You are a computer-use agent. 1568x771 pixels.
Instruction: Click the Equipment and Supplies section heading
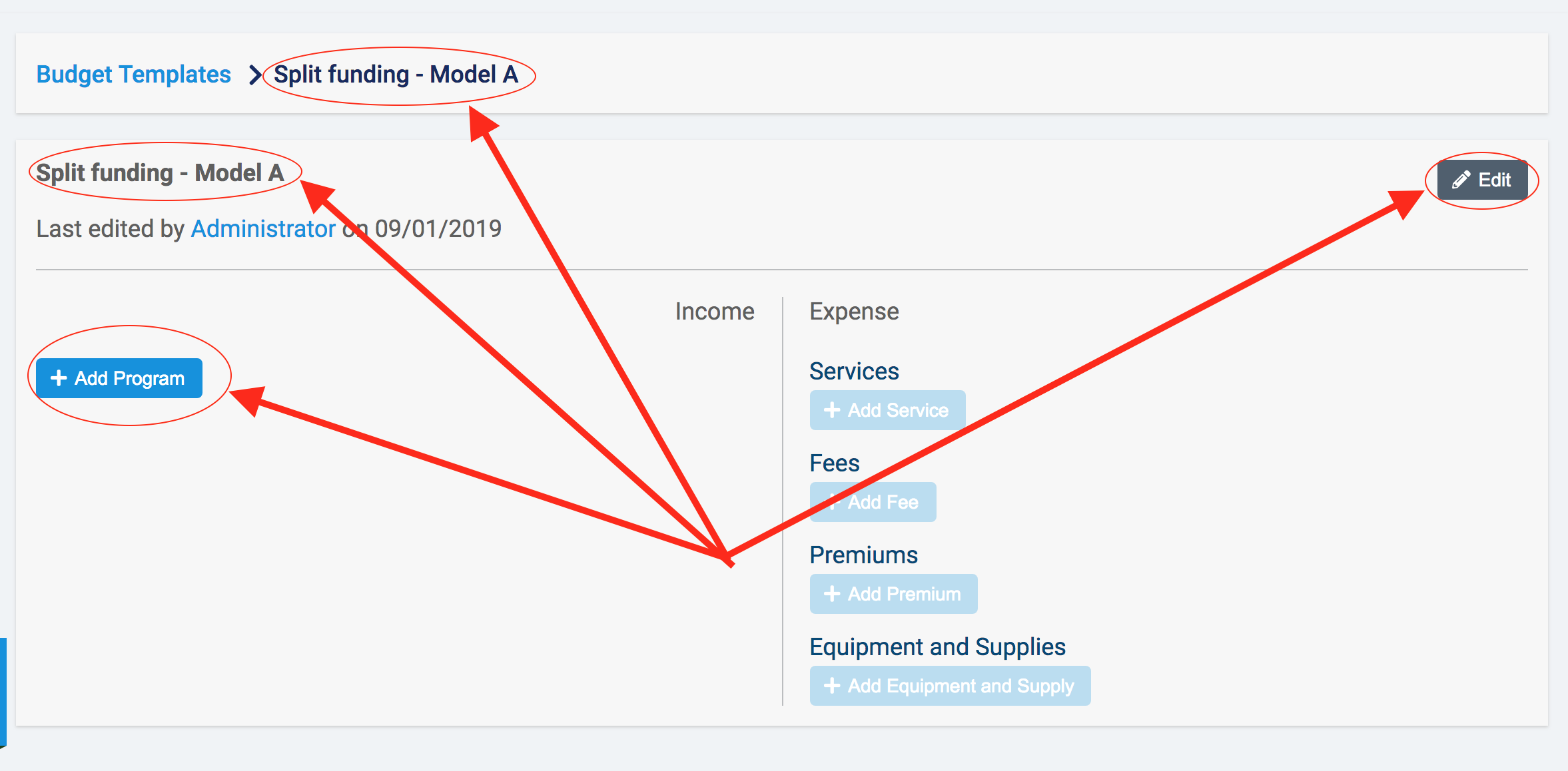click(x=937, y=646)
